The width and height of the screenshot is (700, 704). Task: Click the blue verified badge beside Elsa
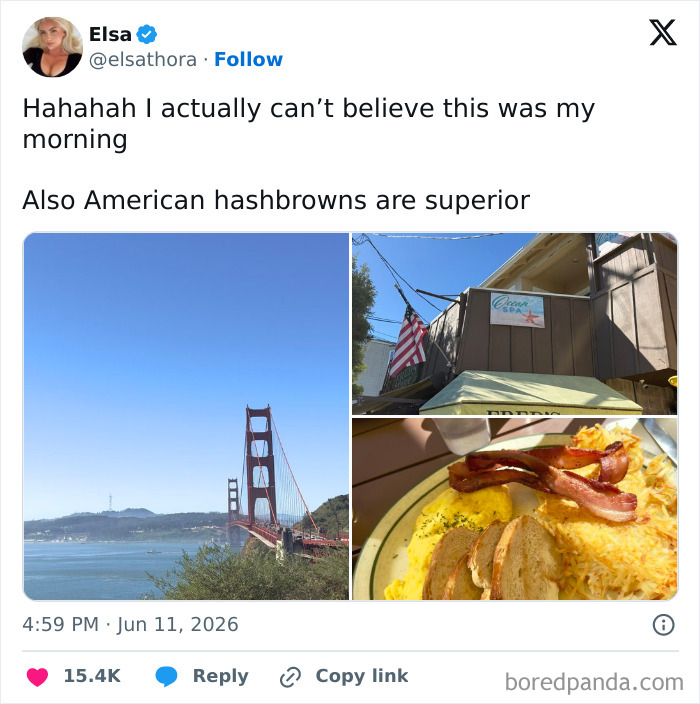point(146,34)
